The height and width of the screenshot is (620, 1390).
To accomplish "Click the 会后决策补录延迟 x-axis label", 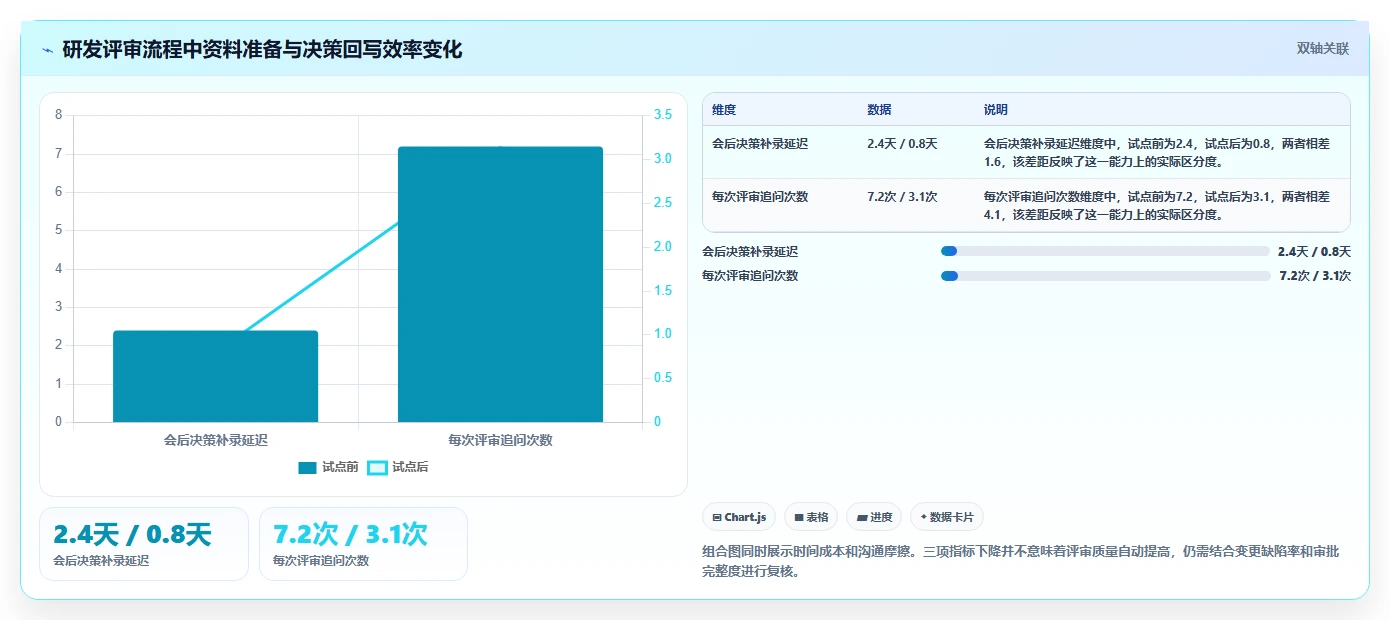I will 216,439.
